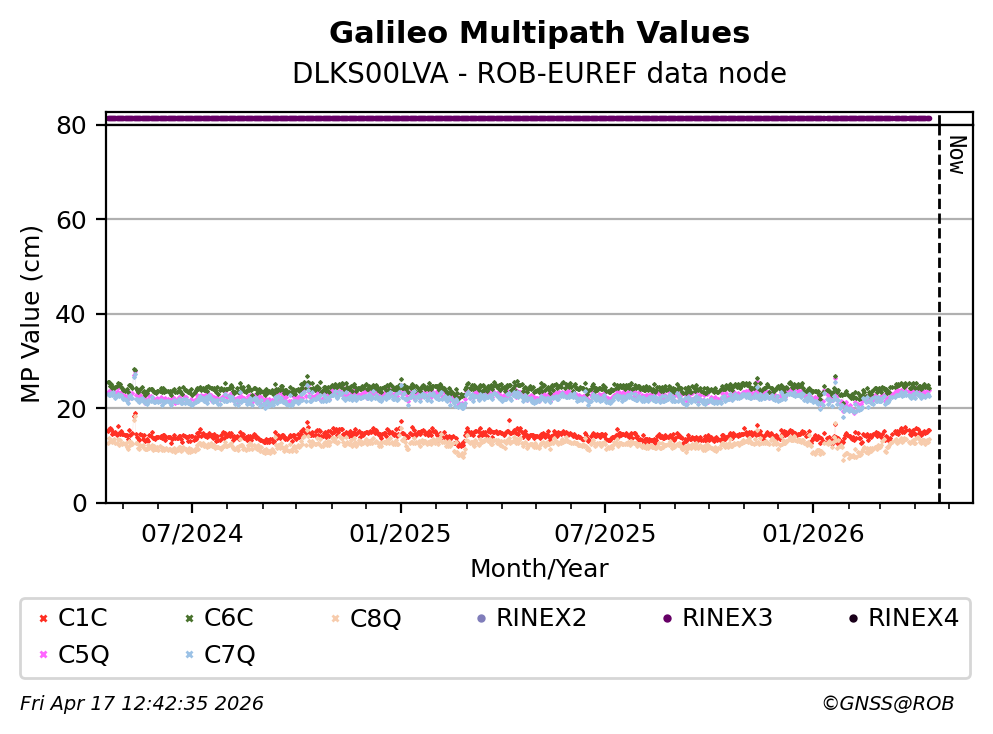Viewport: 993px width, 734px height.
Task: Click the RINEX2 legend dot
Action: (x=481, y=618)
